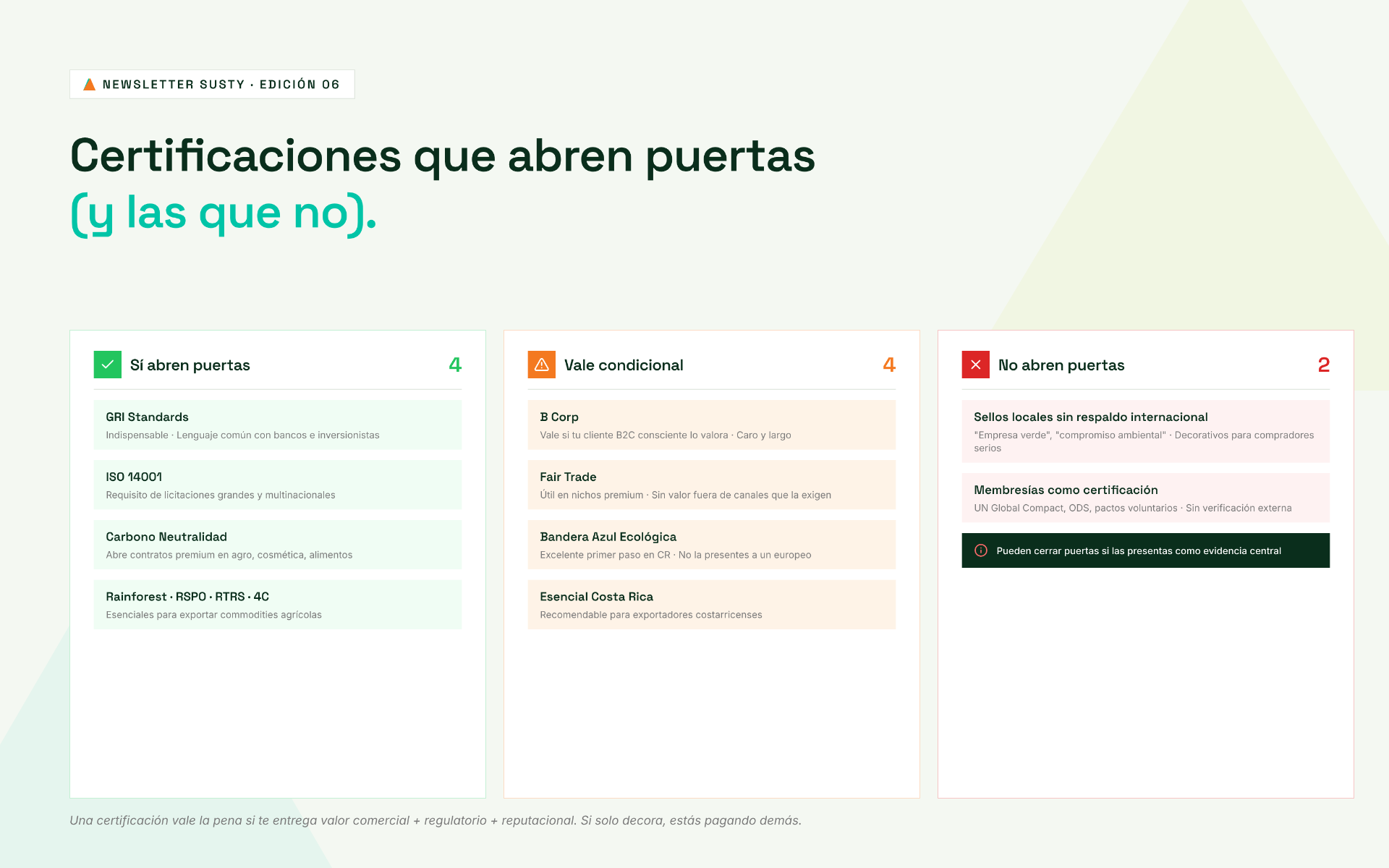Image resolution: width=1389 pixels, height=868 pixels.
Task: Select the B Corp card title
Action: (559, 417)
